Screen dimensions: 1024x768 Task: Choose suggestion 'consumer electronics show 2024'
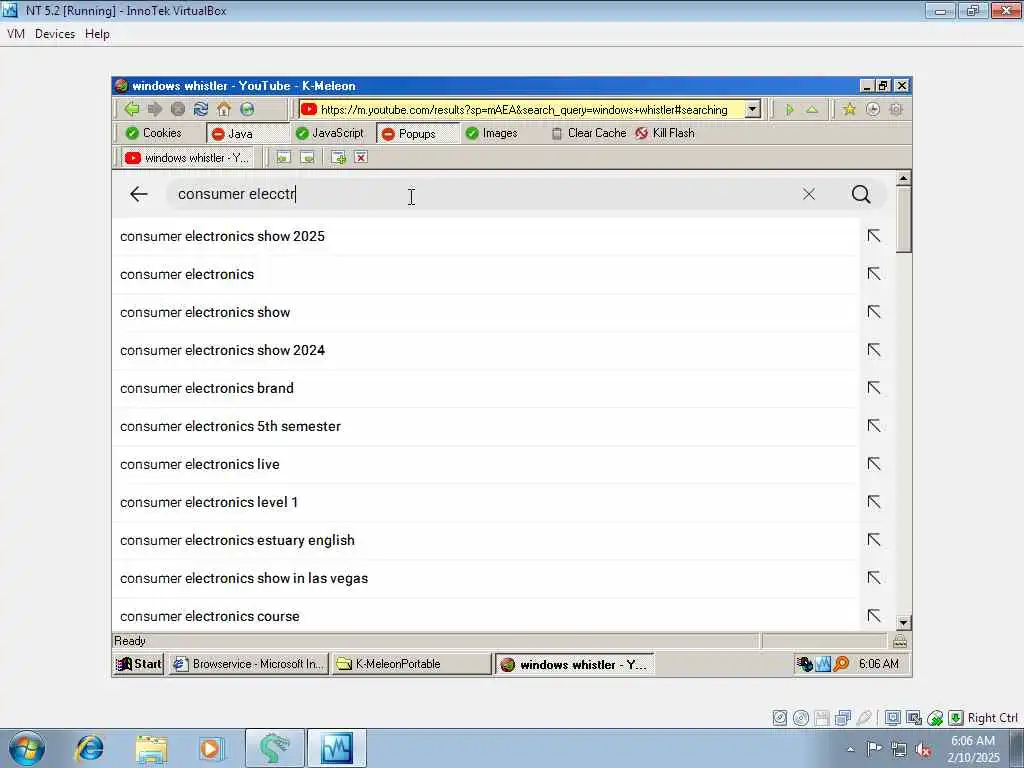[x=485, y=350]
